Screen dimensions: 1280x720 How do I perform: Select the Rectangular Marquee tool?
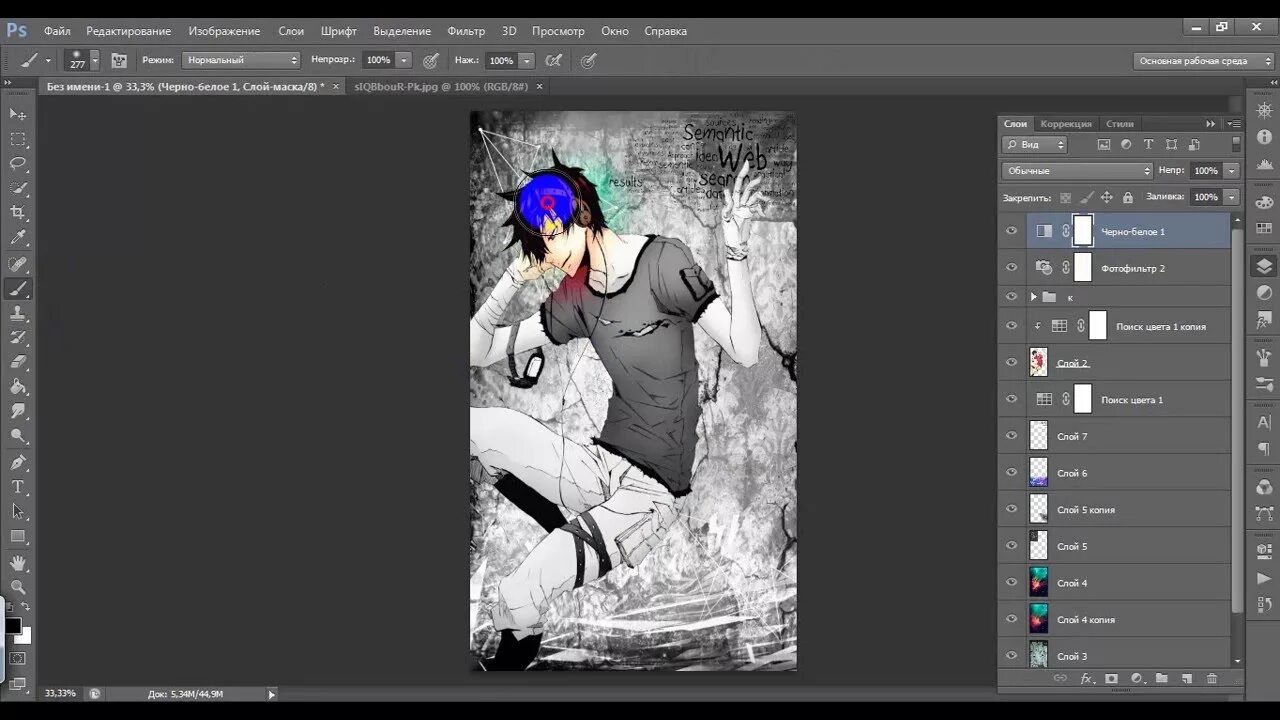18,139
